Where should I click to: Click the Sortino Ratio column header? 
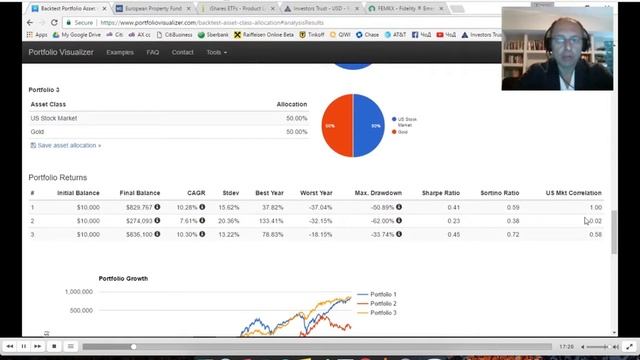tap(500, 193)
